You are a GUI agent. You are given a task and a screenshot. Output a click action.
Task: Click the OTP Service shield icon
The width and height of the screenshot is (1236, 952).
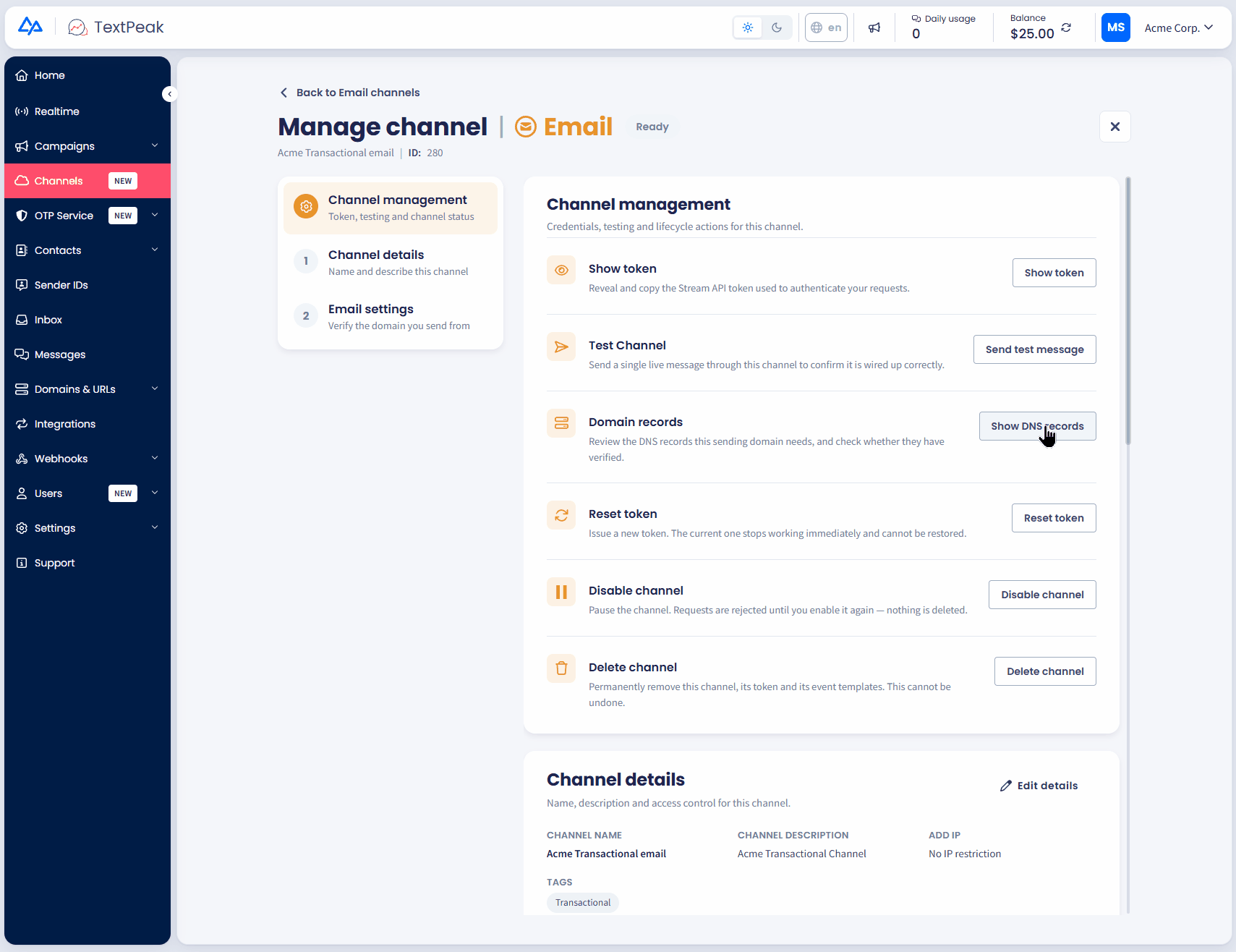click(22, 216)
